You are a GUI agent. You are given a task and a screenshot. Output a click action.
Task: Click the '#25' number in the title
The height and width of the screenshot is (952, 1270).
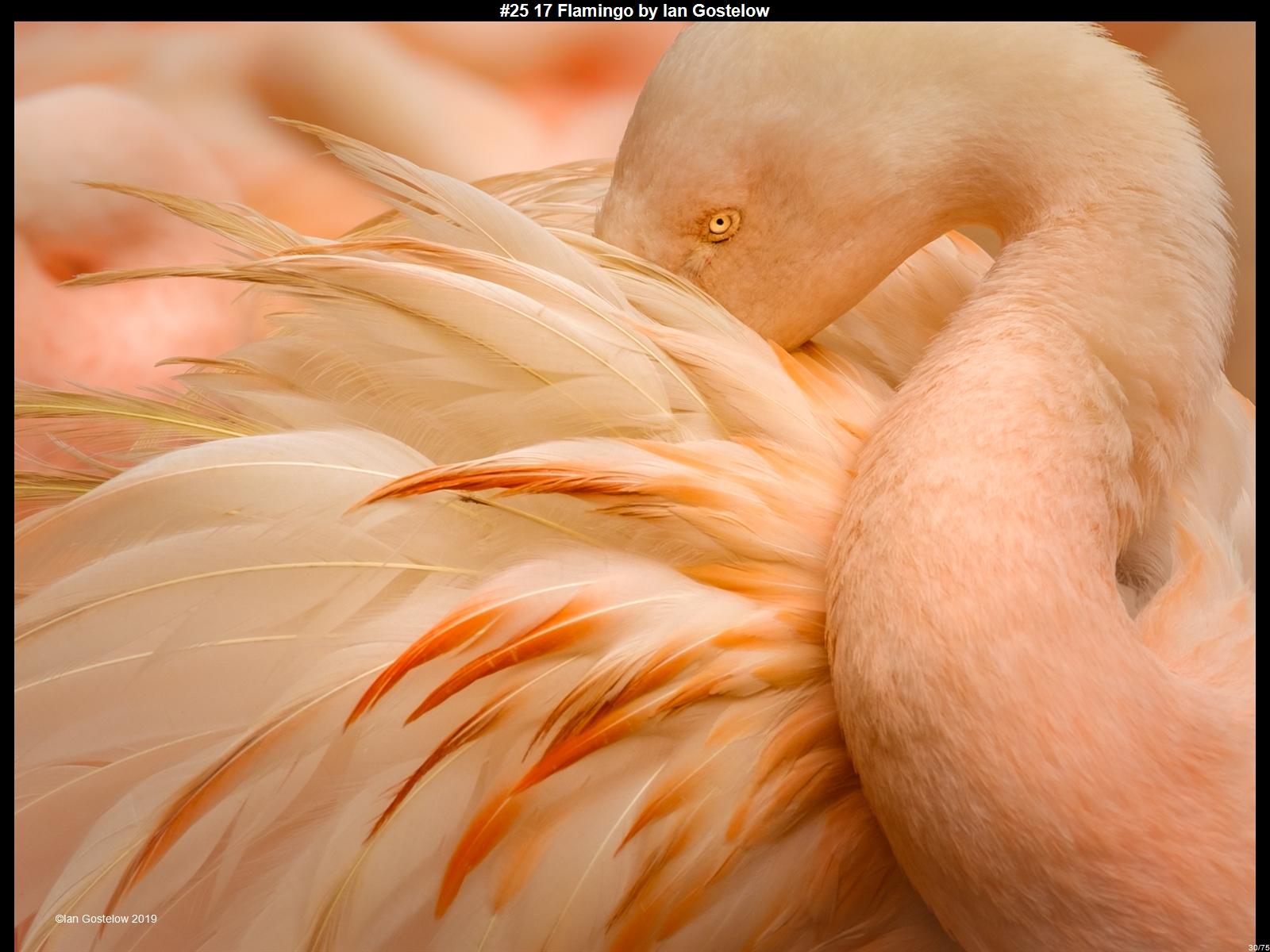(x=514, y=10)
